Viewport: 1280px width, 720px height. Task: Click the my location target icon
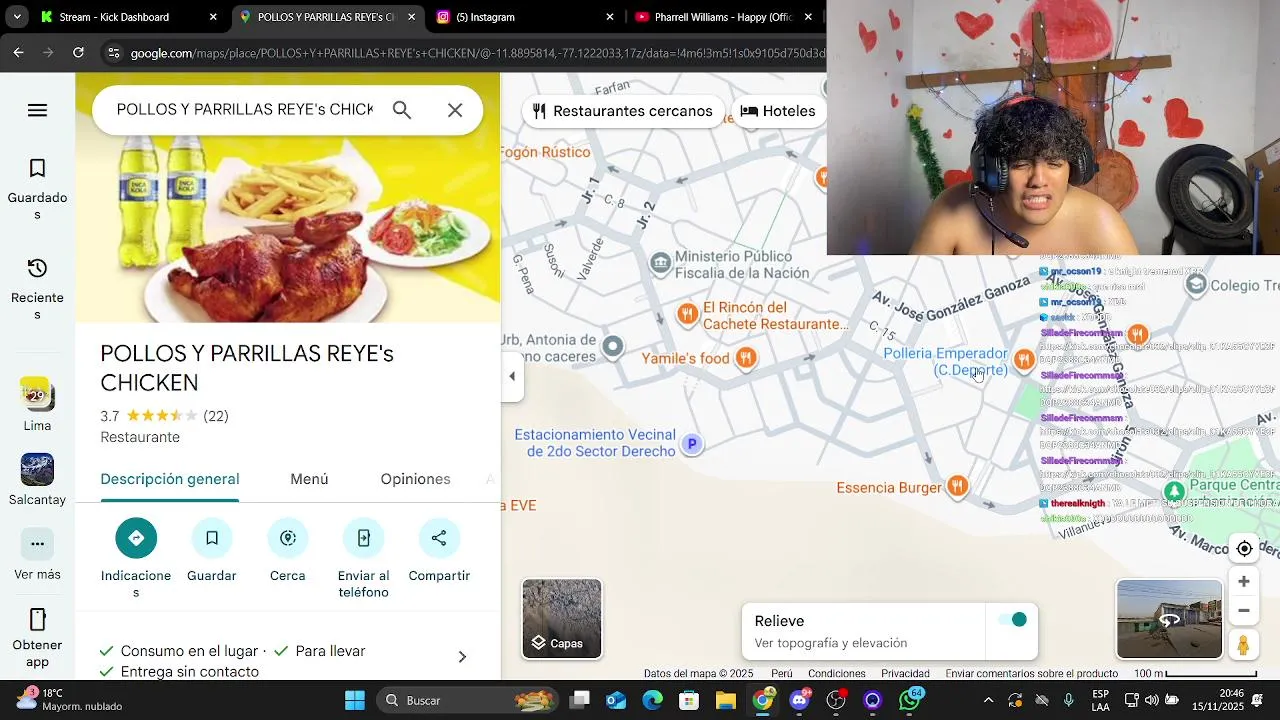[1244, 548]
